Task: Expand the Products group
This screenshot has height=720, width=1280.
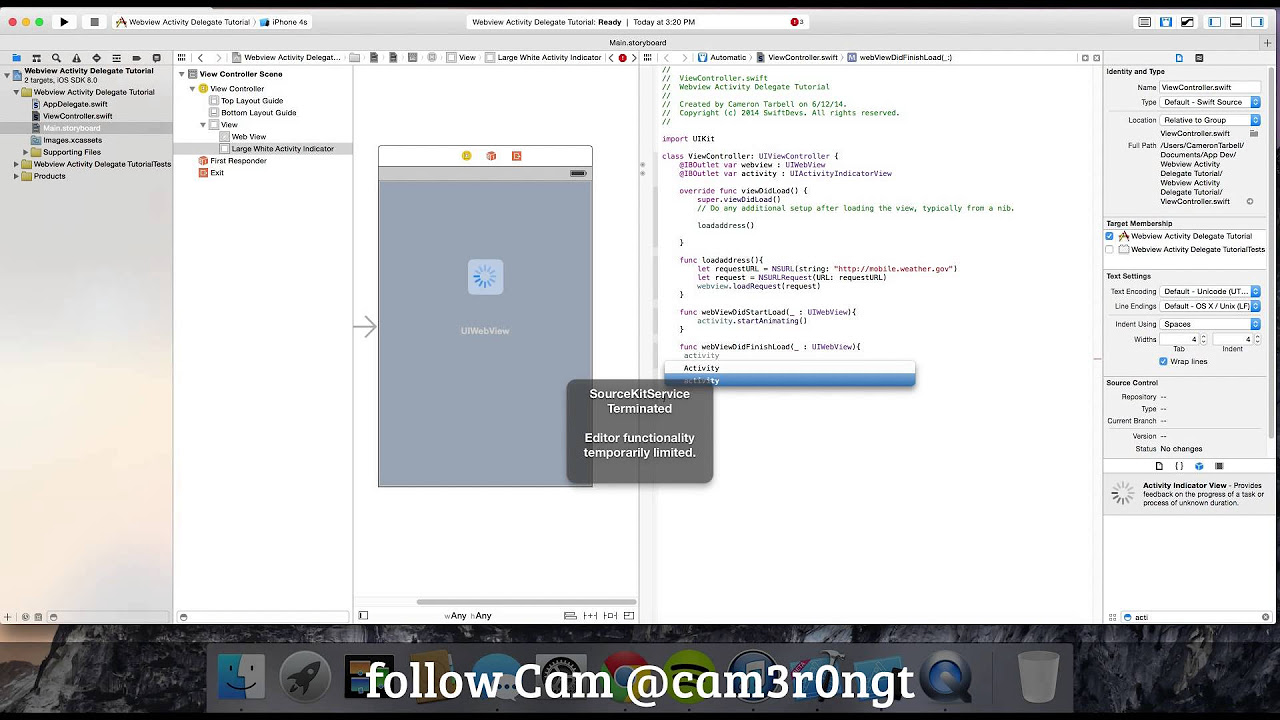Action: click(17, 176)
